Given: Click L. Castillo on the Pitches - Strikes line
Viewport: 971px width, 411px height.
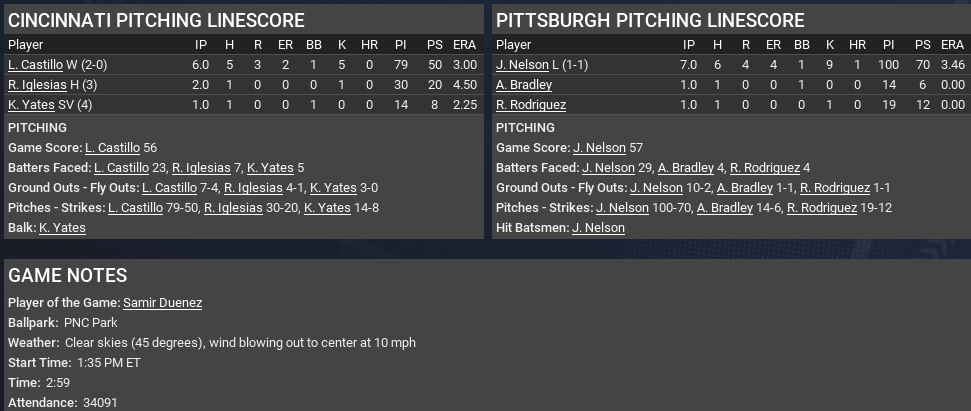Looking at the screenshot, I should click(x=136, y=208).
